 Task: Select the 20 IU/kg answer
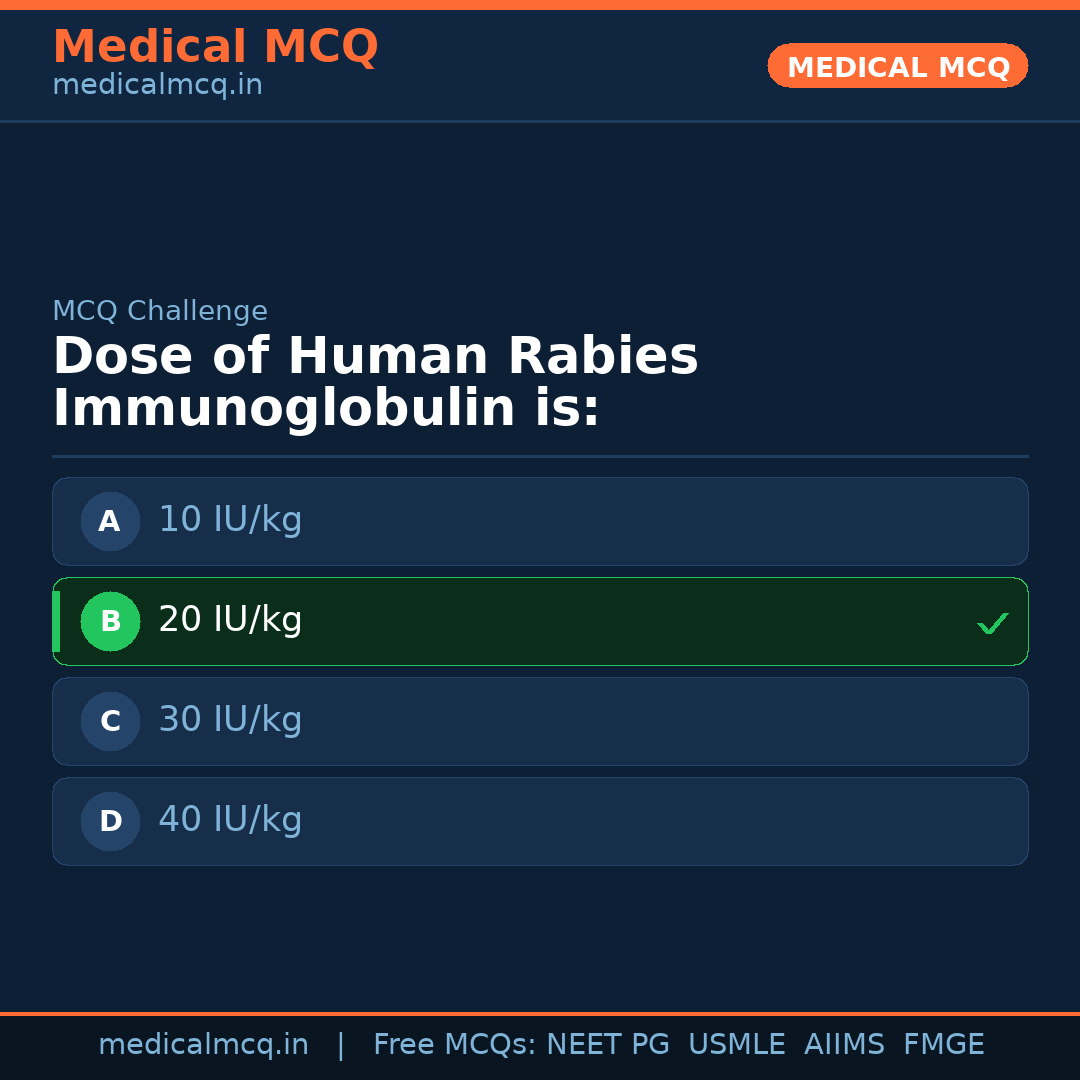(x=230, y=620)
